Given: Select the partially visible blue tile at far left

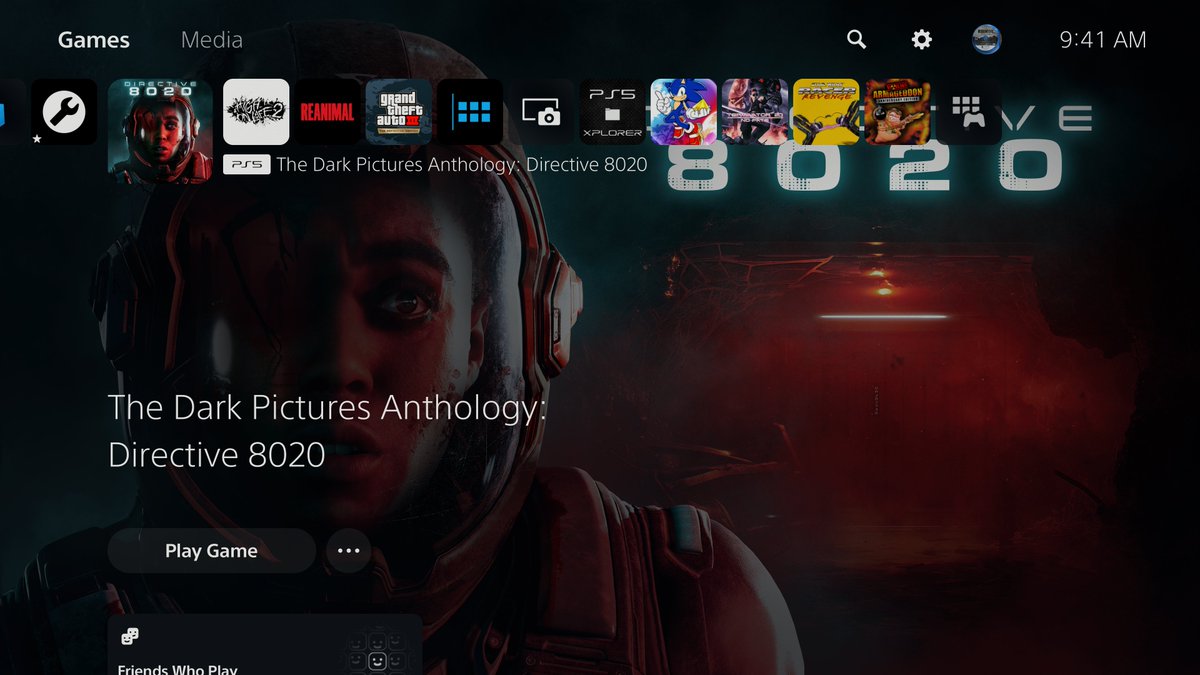Looking at the screenshot, I should tap(10, 112).
